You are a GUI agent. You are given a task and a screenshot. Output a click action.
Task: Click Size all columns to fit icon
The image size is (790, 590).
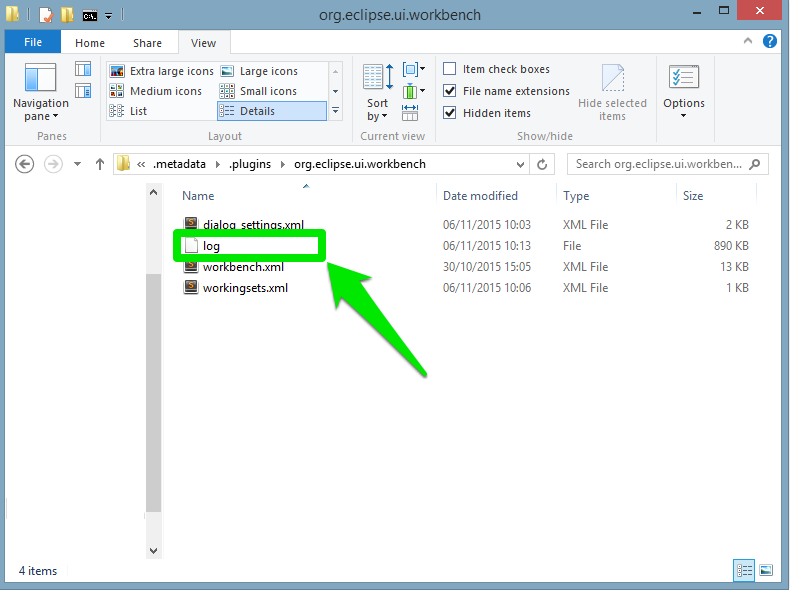410,113
